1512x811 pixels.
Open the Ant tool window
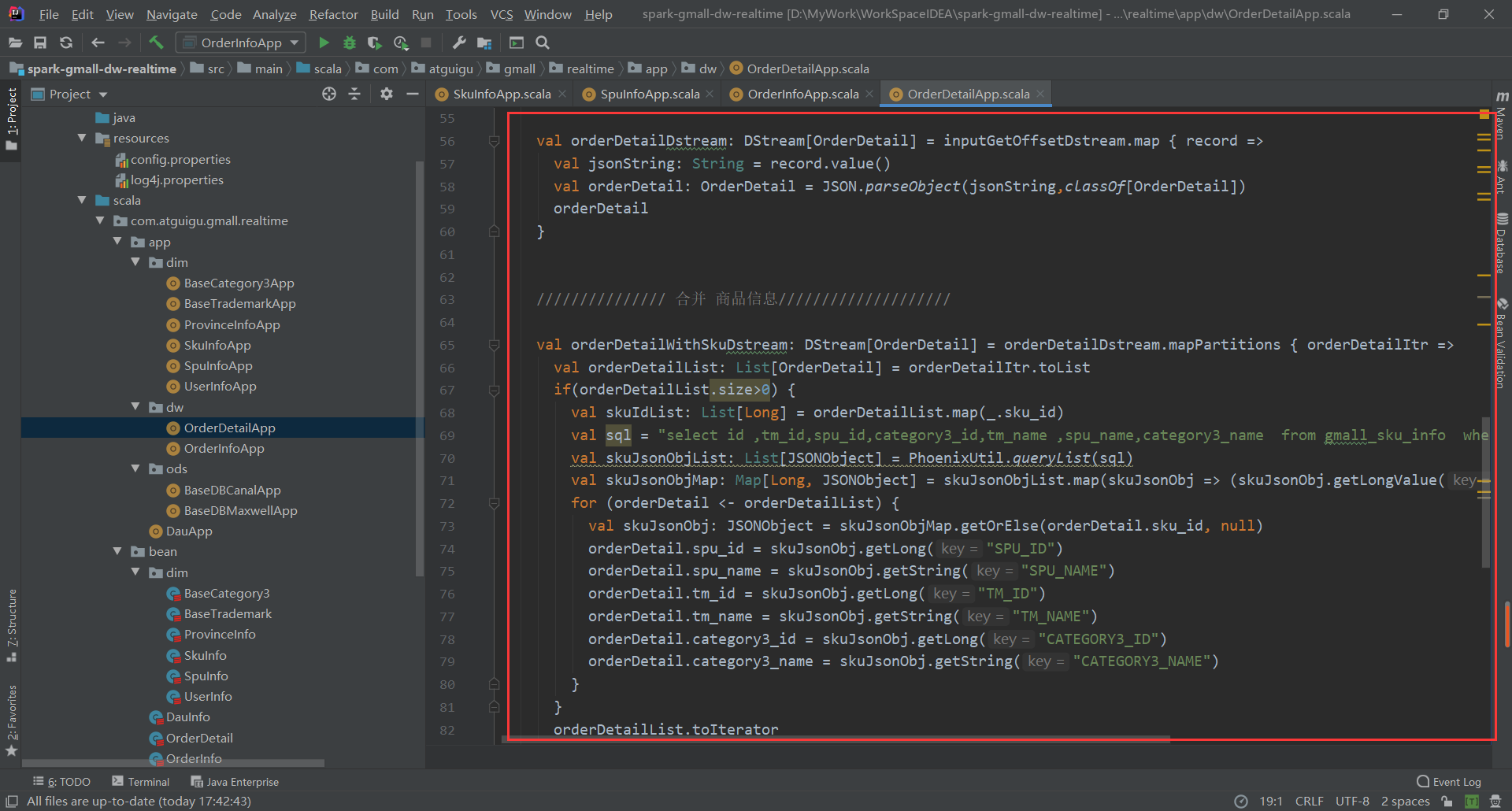[1502, 176]
